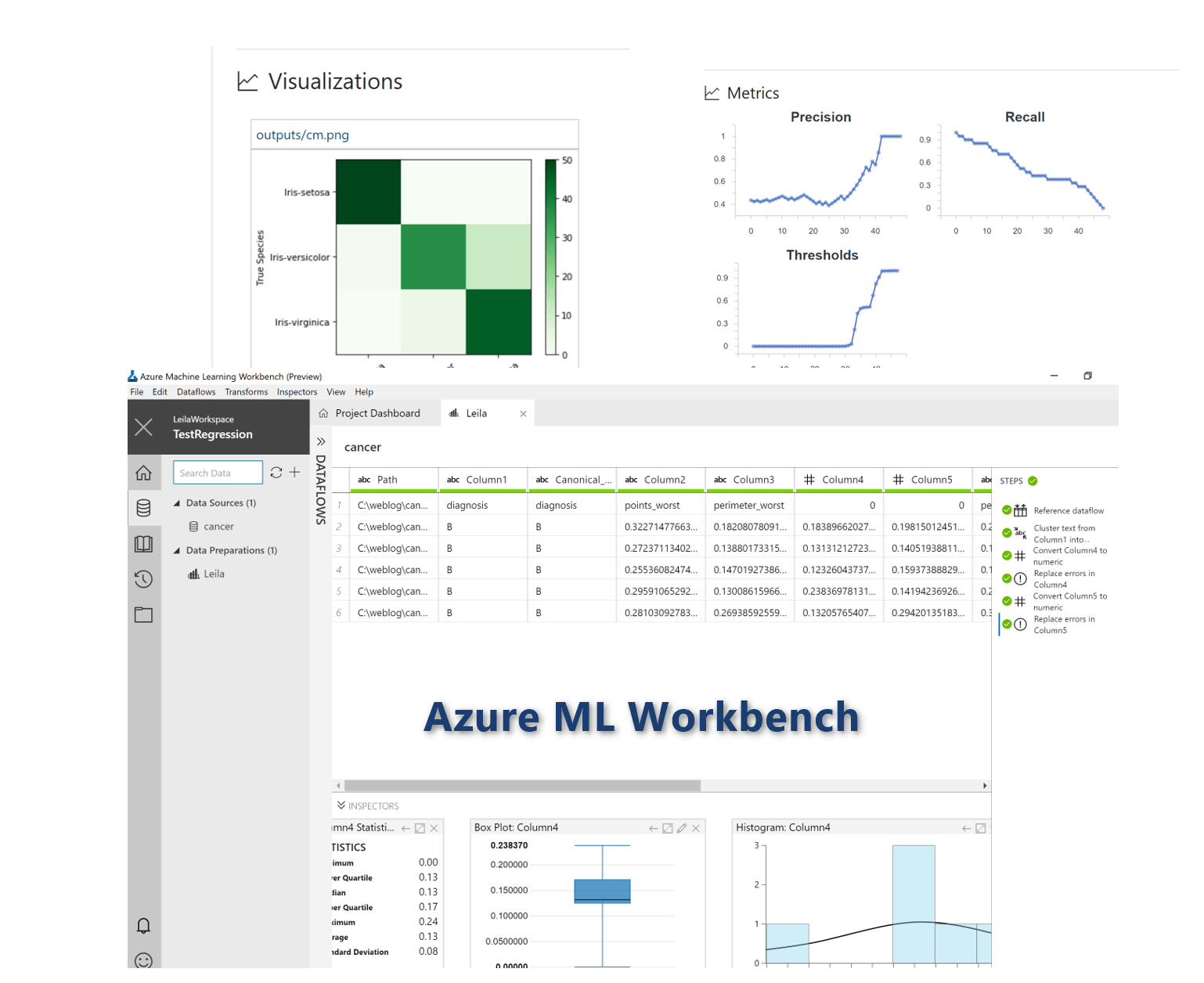Viewport: 1204px width, 983px height.
Task: Select the cancer data source
Action: tap(219, 526)
